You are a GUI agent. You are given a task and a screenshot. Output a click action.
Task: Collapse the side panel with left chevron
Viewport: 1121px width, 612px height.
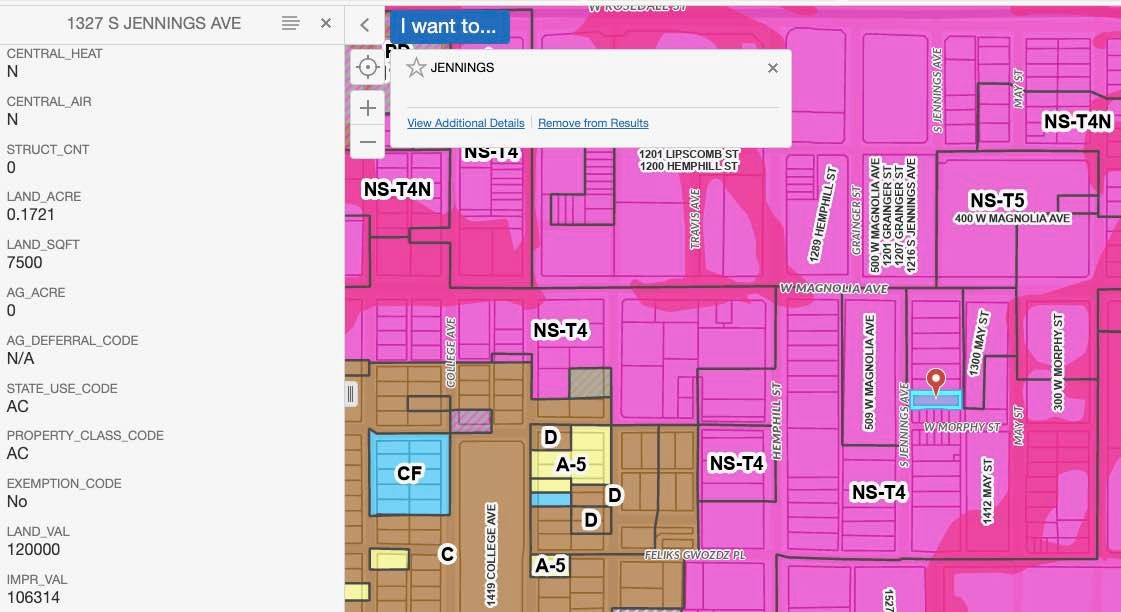point(365,25)
